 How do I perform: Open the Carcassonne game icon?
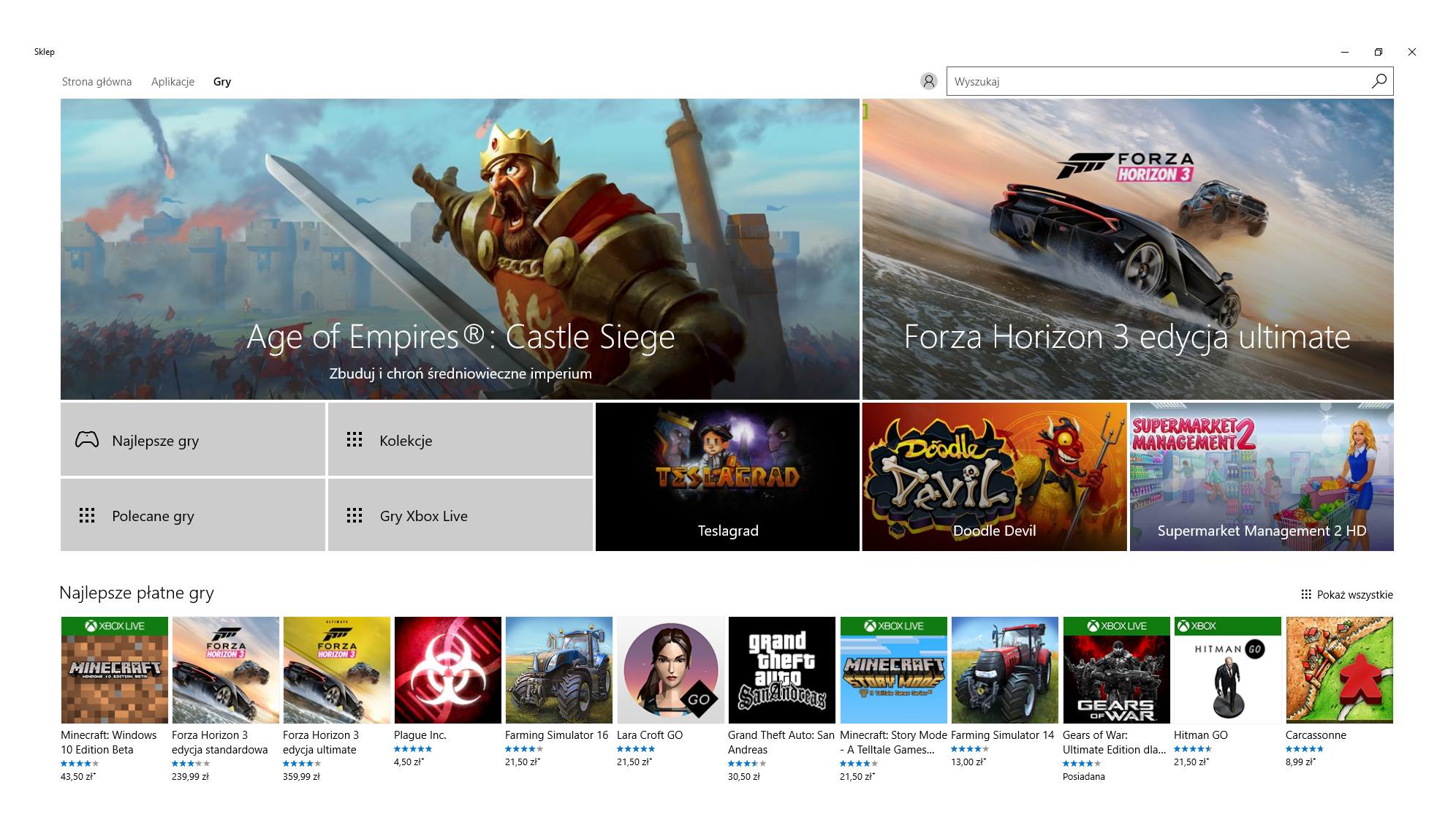[1340, 670]
